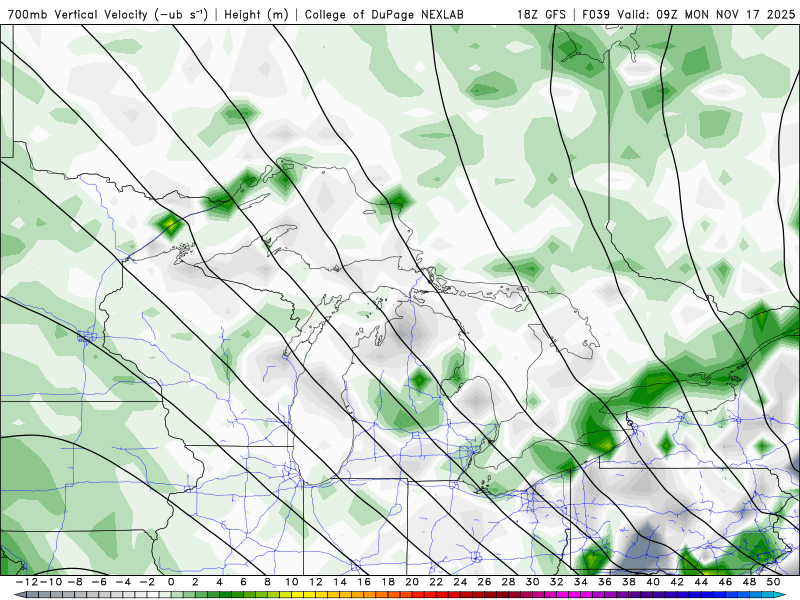Click the '32' color scale label
The height and width of the screenshot is (600, 800).
[557, 582]
